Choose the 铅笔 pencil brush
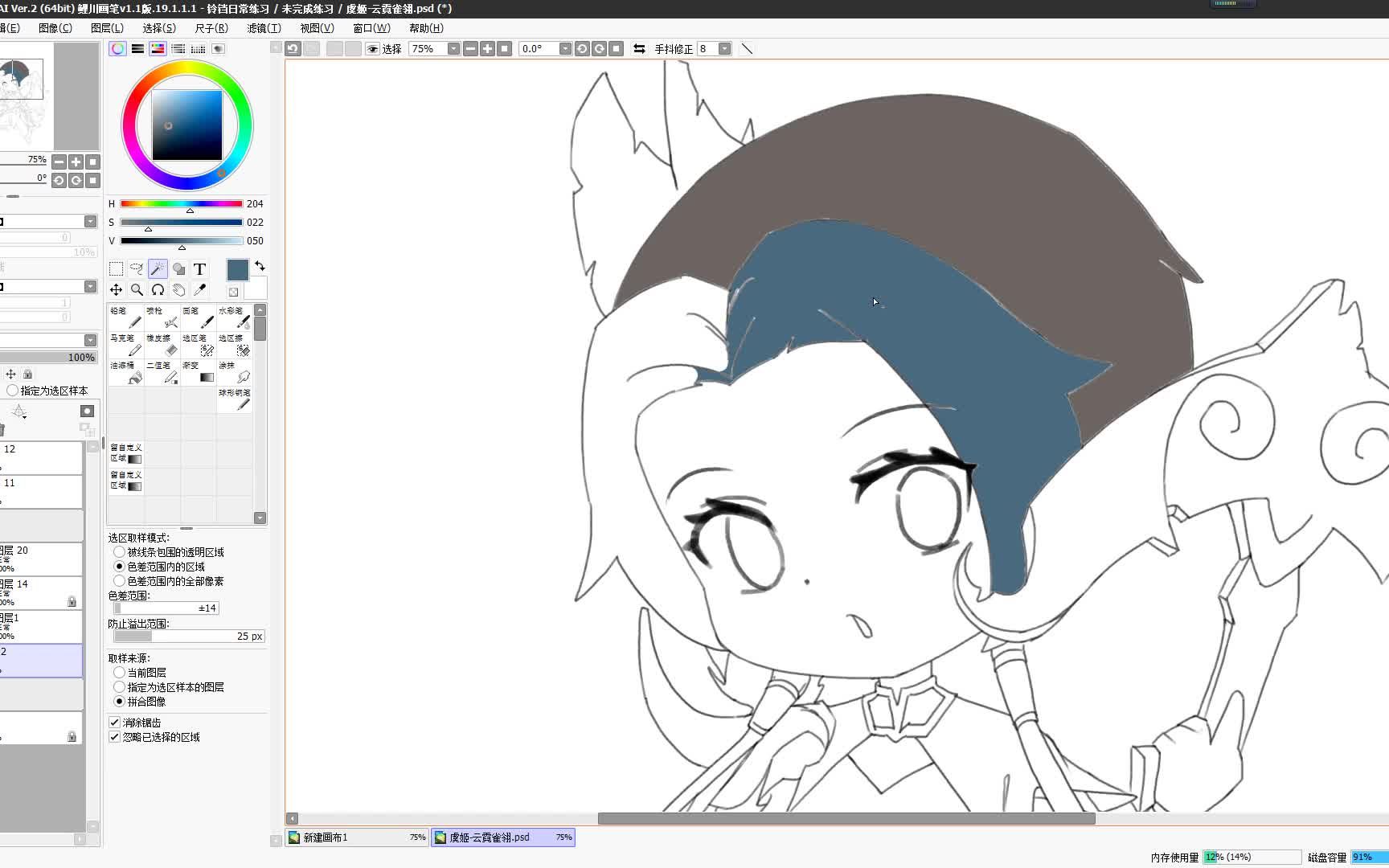The width and height of the screenshot is (1389, 868). 126,318
